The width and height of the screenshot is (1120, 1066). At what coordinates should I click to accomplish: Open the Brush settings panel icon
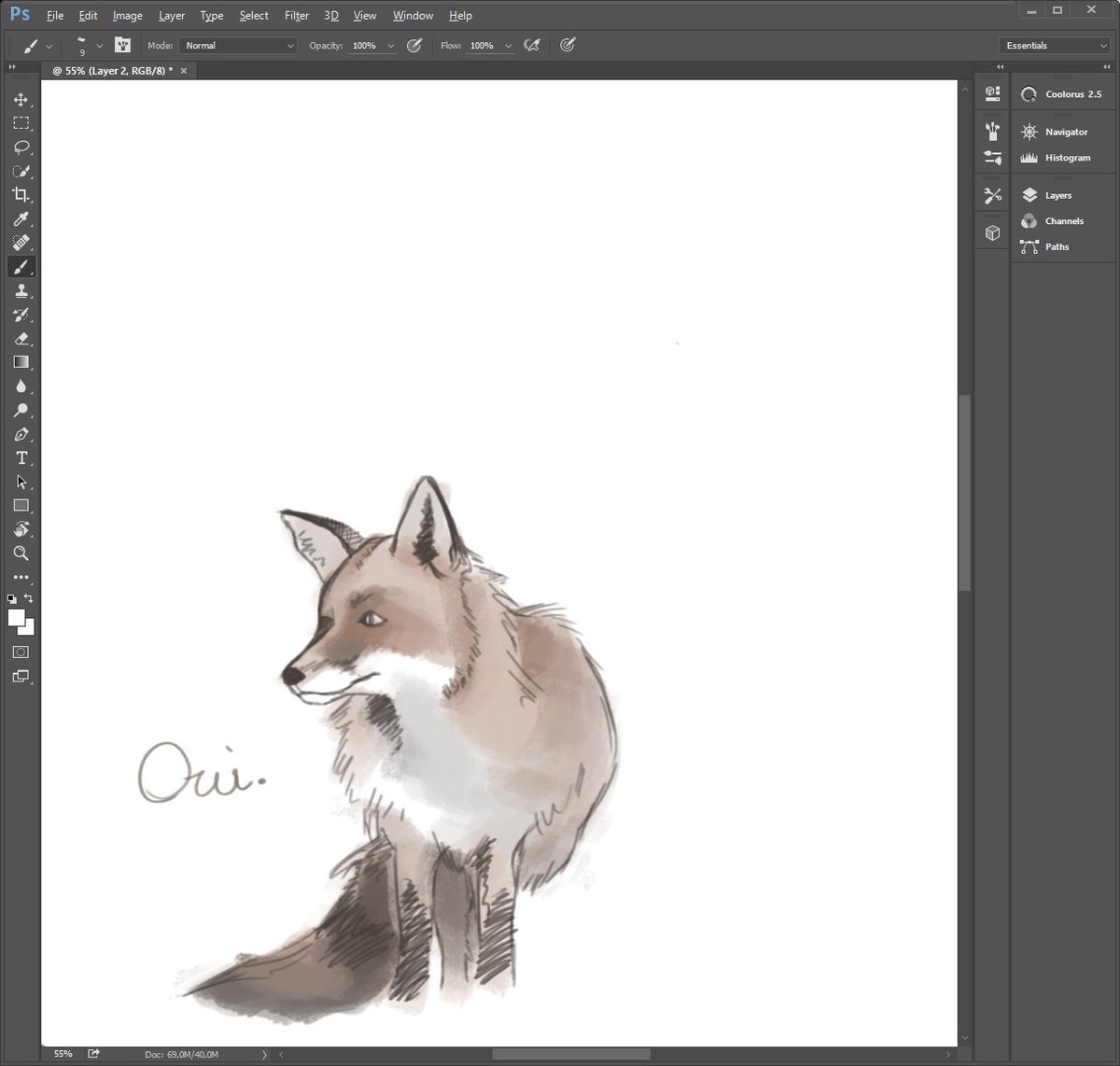click(x=992, y=131)
